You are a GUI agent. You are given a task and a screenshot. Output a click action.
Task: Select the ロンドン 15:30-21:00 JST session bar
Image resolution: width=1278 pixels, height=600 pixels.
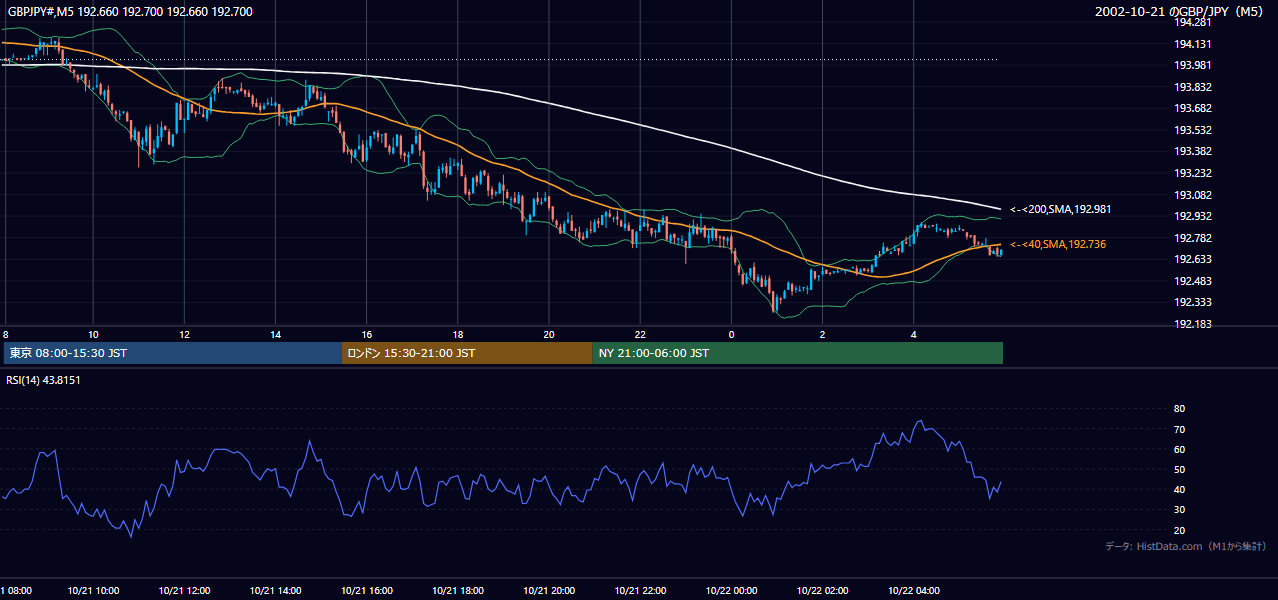467,353
